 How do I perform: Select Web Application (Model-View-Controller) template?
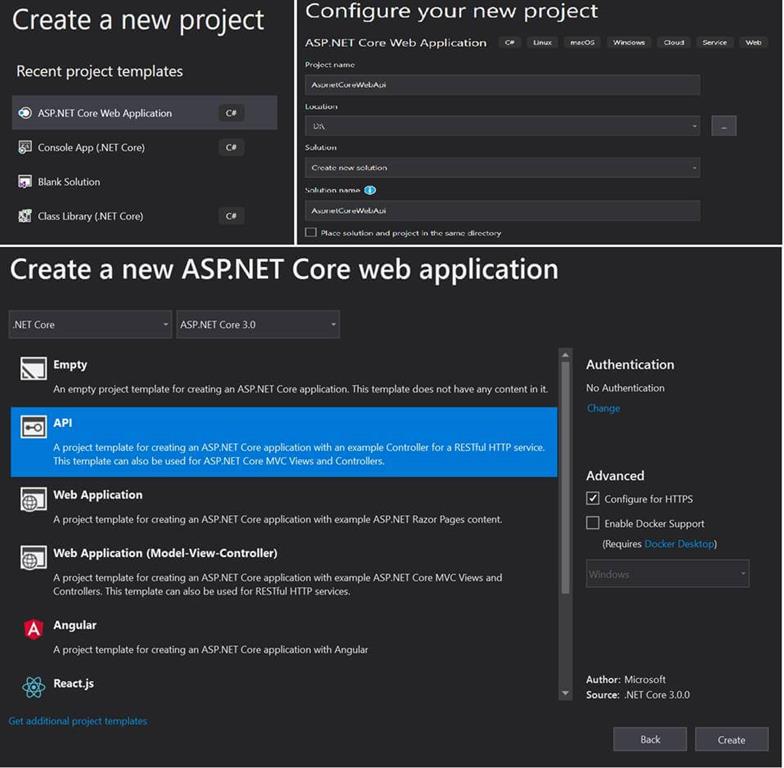[x=284, y=572]
